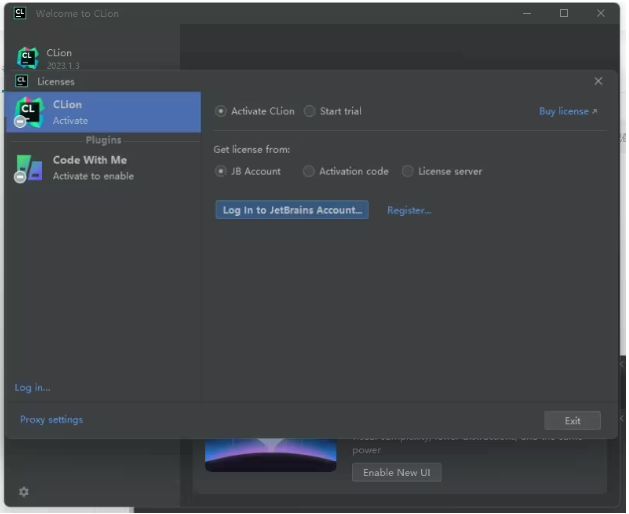Maximize the Welcome to CLion window
This screenshot has height=514, width=629.
564,13
